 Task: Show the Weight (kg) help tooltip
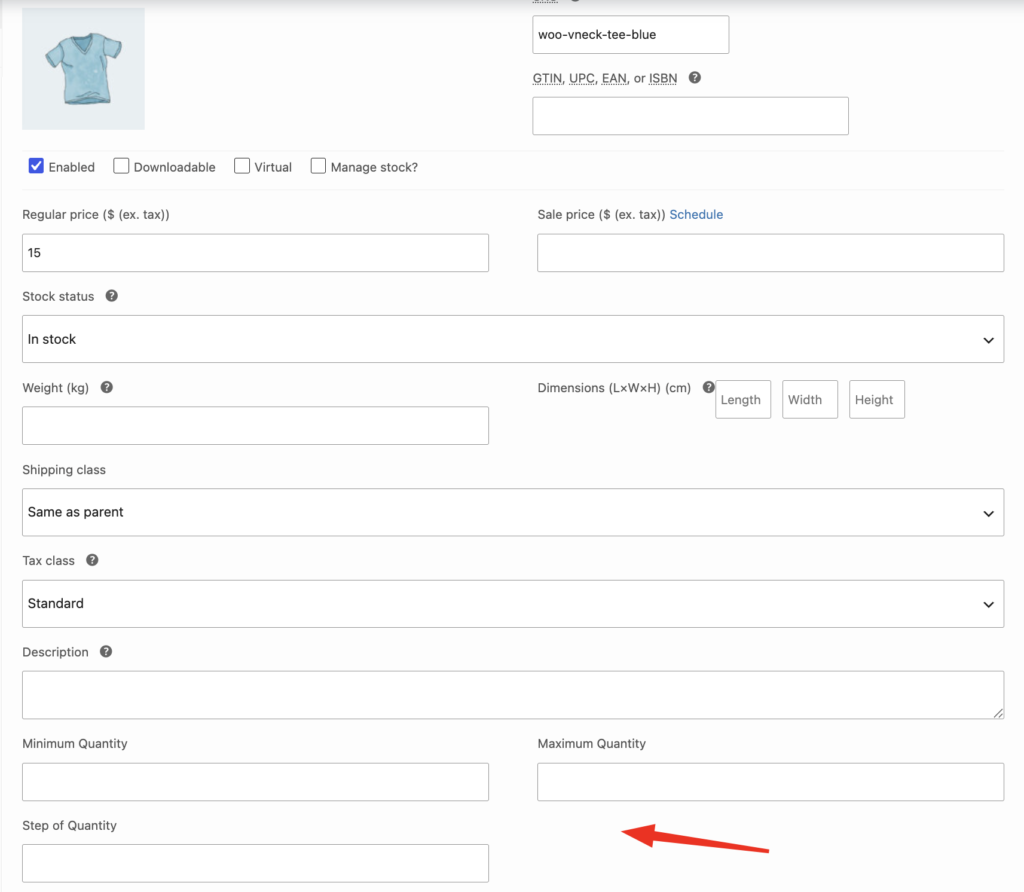(106, 387)
